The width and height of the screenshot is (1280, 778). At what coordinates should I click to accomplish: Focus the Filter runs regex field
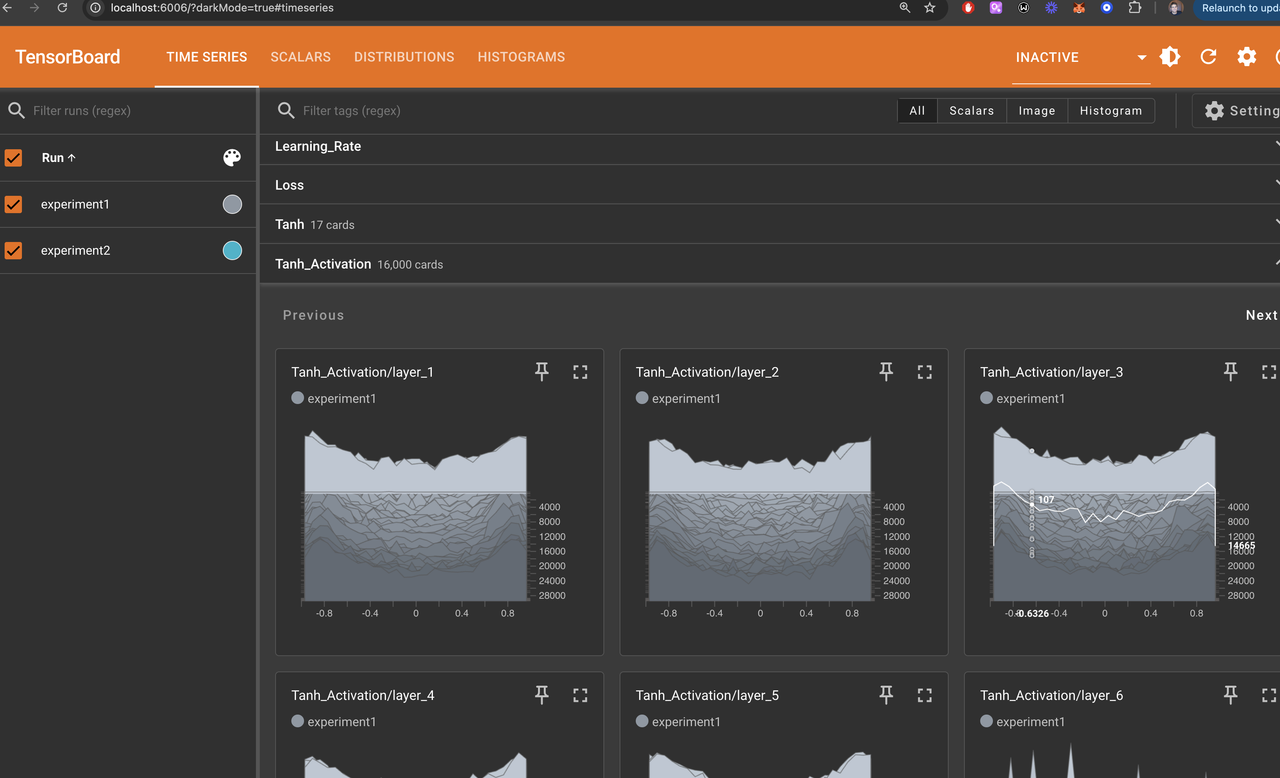pos(140,110)
